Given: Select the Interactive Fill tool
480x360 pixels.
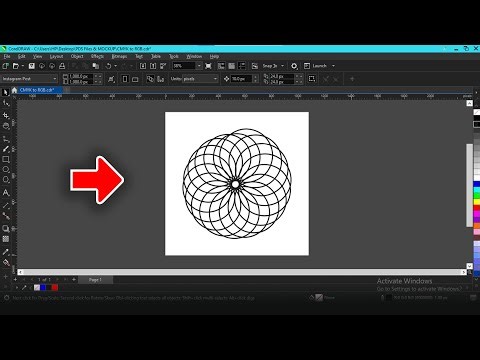Looking at the screenshot, I should point(6,263).
